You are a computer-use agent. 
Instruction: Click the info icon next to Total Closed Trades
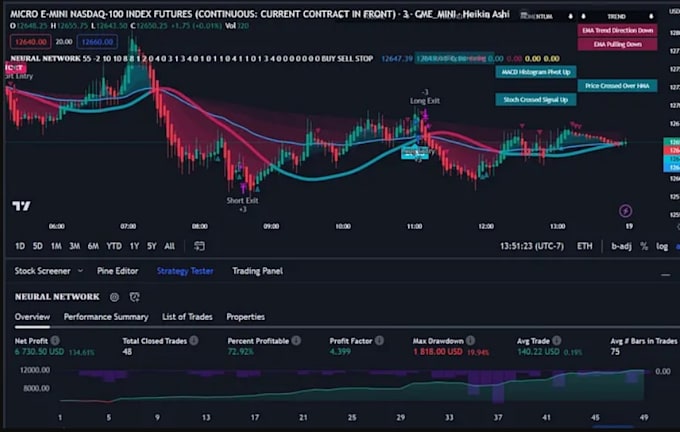pos(193,340)
